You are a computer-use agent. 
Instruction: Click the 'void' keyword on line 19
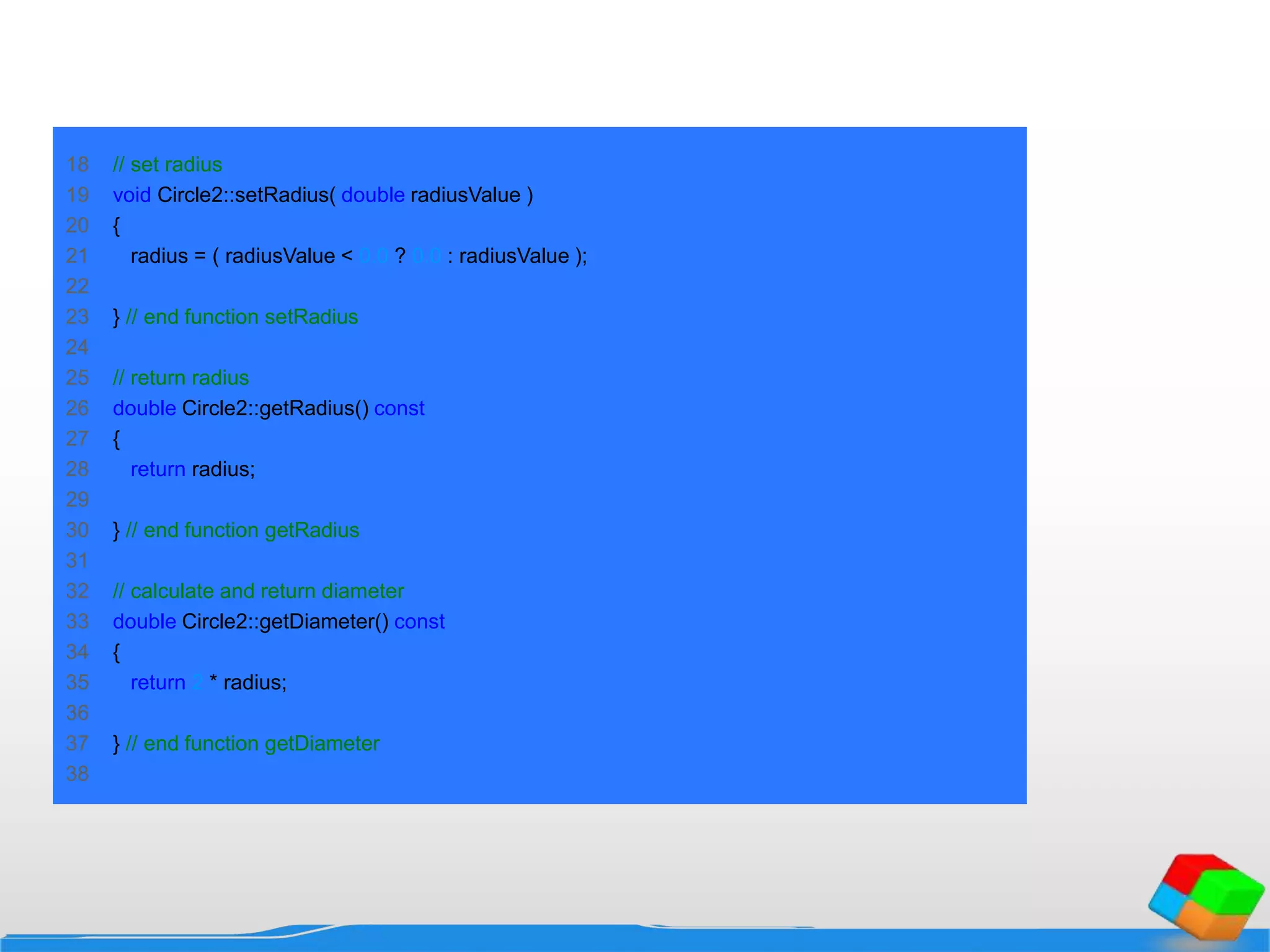point(131,195)
